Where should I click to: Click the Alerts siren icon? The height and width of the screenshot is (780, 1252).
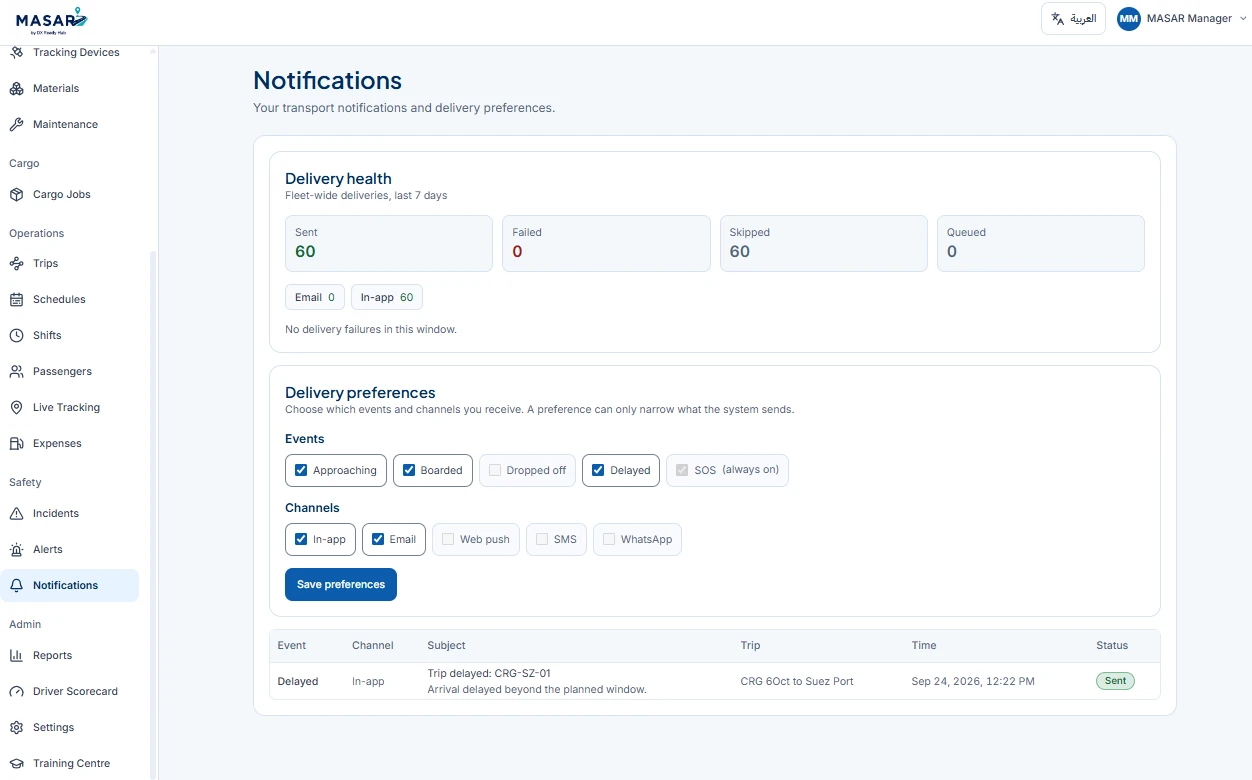click(16, 549)
